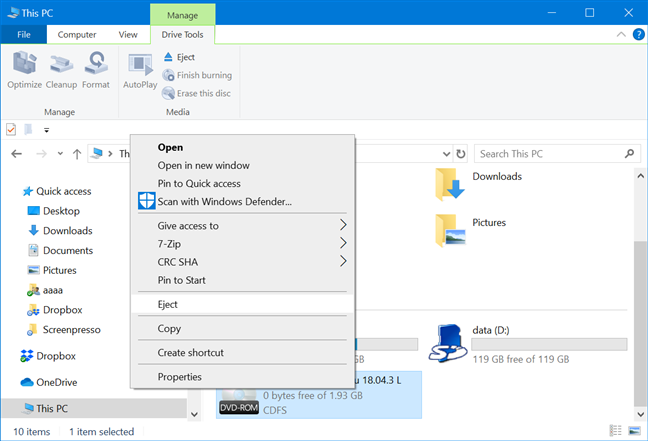Choose Create shortcut in context menu
Image resolution: width=648 pixels, height=441 pixels.
tap(243, 353)
